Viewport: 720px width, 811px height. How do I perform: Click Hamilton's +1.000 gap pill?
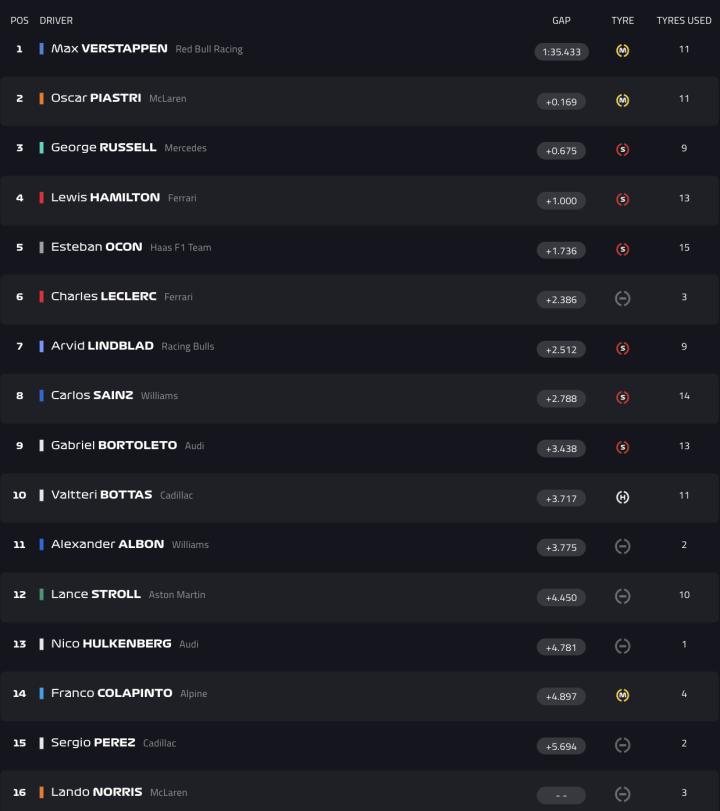pyautogui.click(x=561, y=200)
